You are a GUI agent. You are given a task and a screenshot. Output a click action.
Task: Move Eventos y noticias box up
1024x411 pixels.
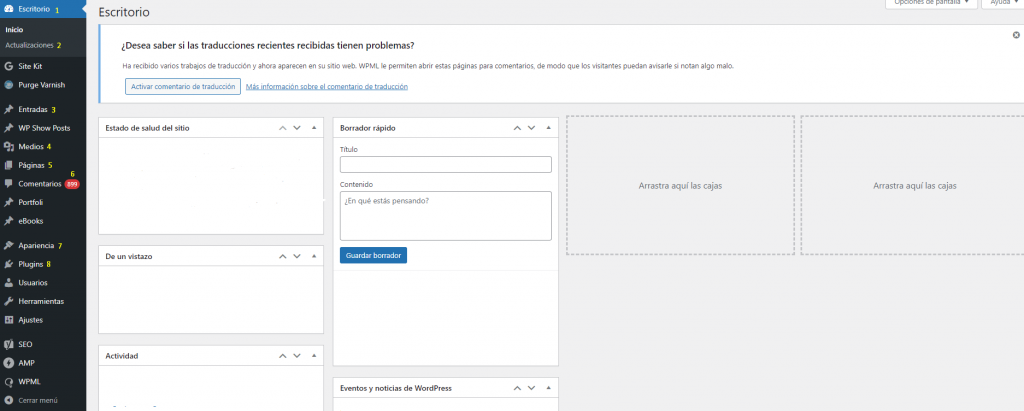coord(517,388)
